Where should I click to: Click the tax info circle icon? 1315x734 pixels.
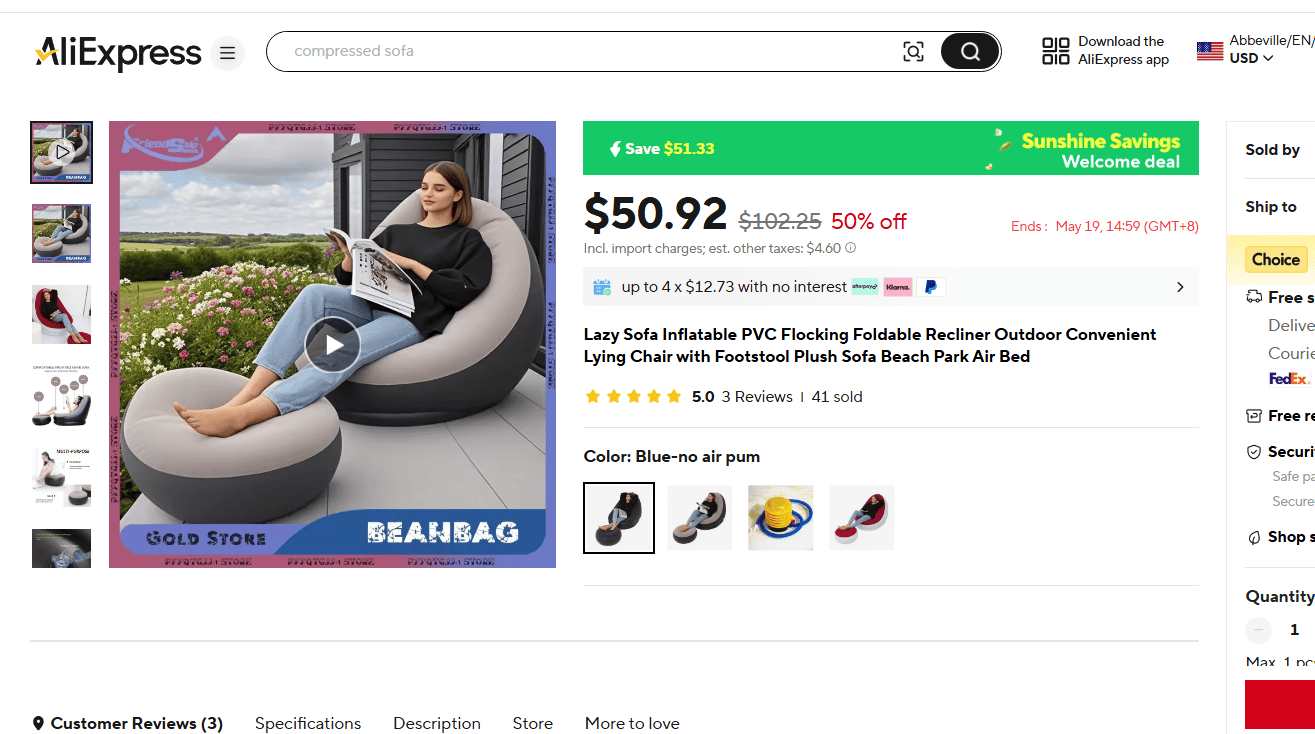(850, 248)
